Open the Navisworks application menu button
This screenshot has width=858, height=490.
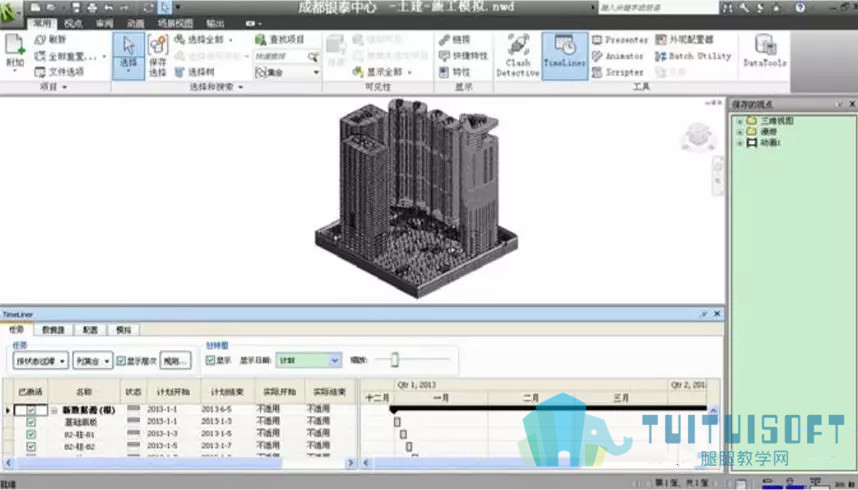pos(10,12)
